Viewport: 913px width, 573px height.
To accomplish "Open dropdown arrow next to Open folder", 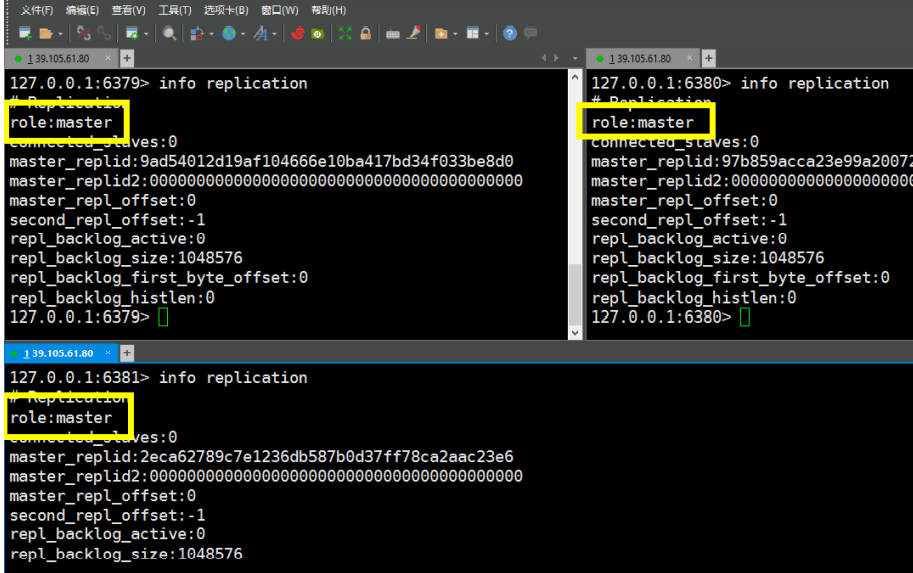I will coord(59,34).
